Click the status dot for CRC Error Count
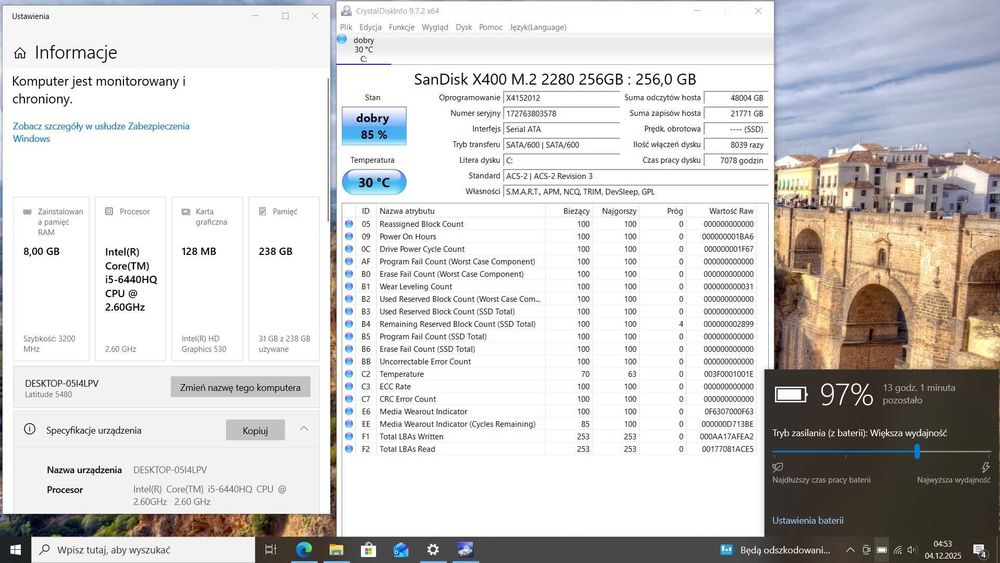This screenshot has height=563, width=1000. (349, 398)
